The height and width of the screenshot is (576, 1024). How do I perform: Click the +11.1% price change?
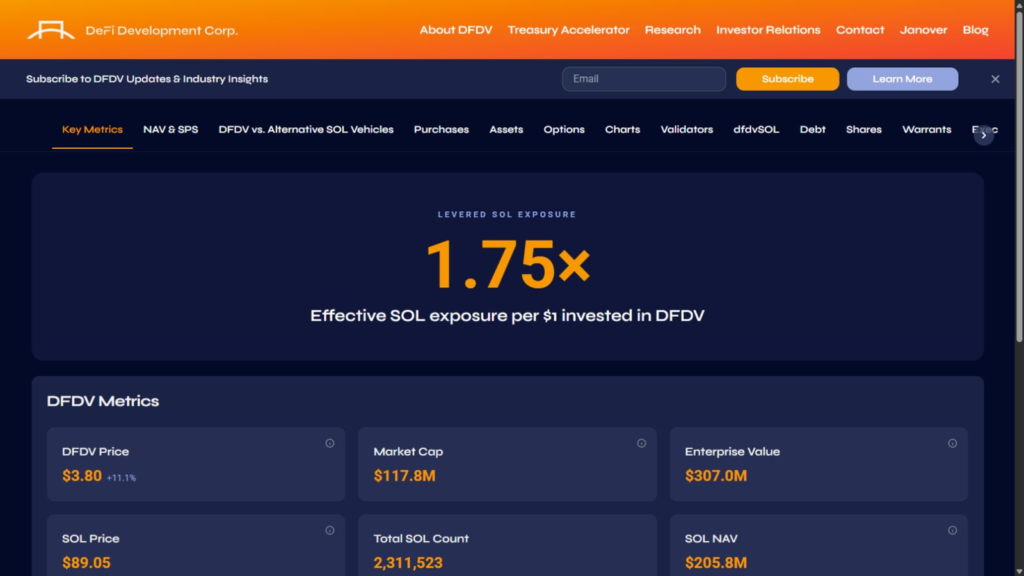pyautogui.click(x=121, y=478)
